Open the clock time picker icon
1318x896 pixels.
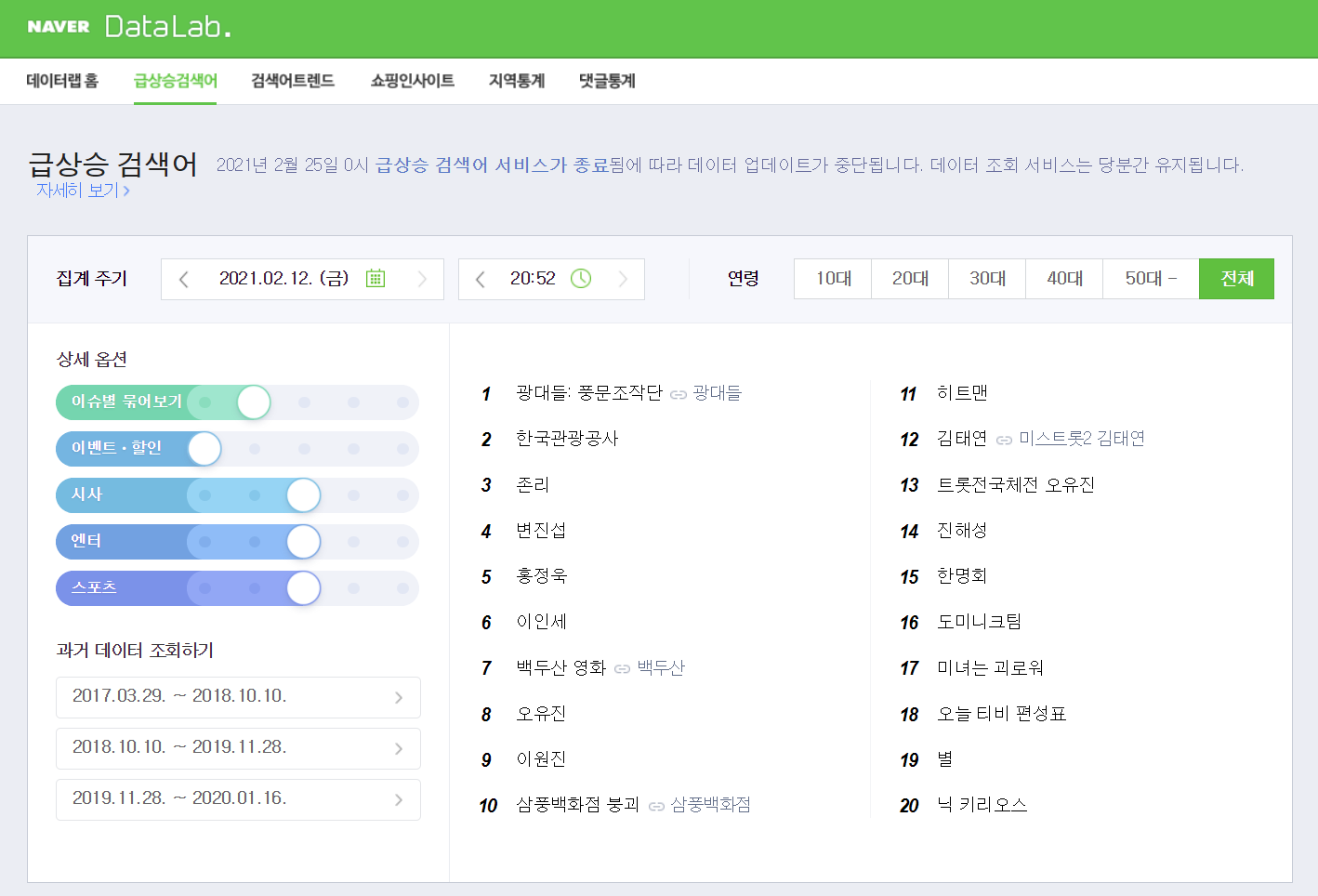tap(581, 278)
